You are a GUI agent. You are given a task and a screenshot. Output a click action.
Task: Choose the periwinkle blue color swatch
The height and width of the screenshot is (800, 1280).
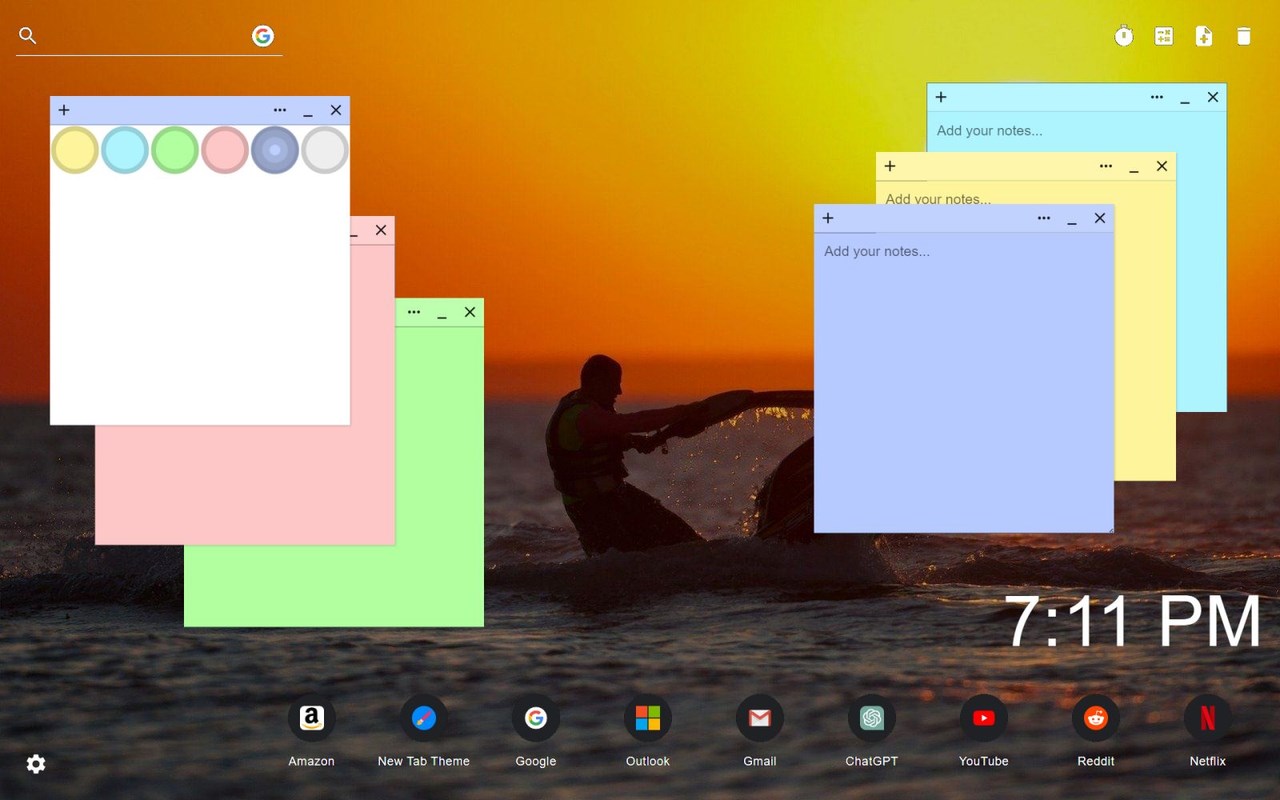[275, 150]
